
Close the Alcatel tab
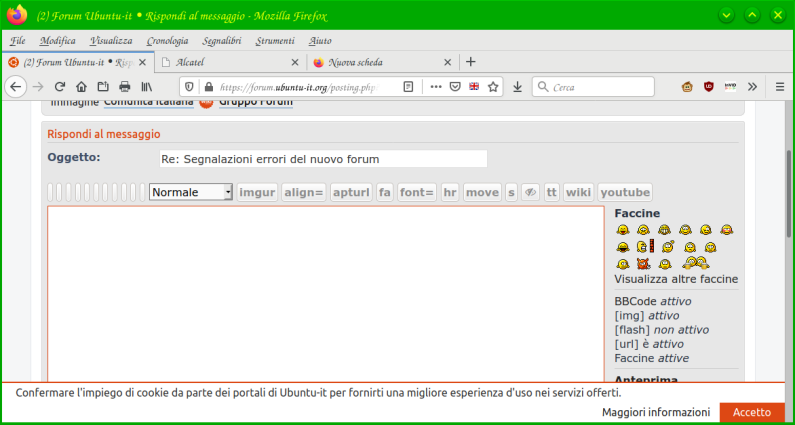[295, 62]
